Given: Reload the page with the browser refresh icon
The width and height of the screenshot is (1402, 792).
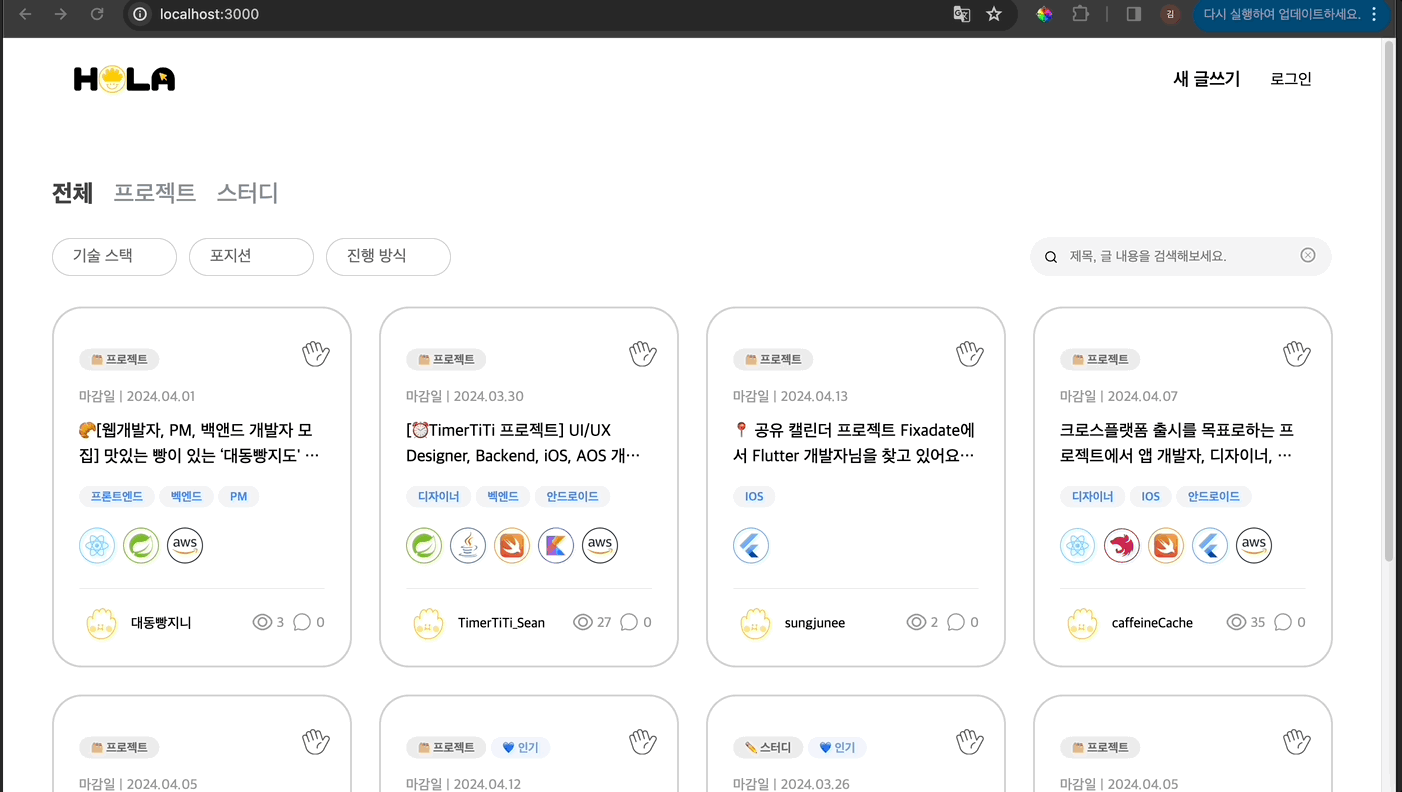Looking at the screenshot, I should click(97, 14).
